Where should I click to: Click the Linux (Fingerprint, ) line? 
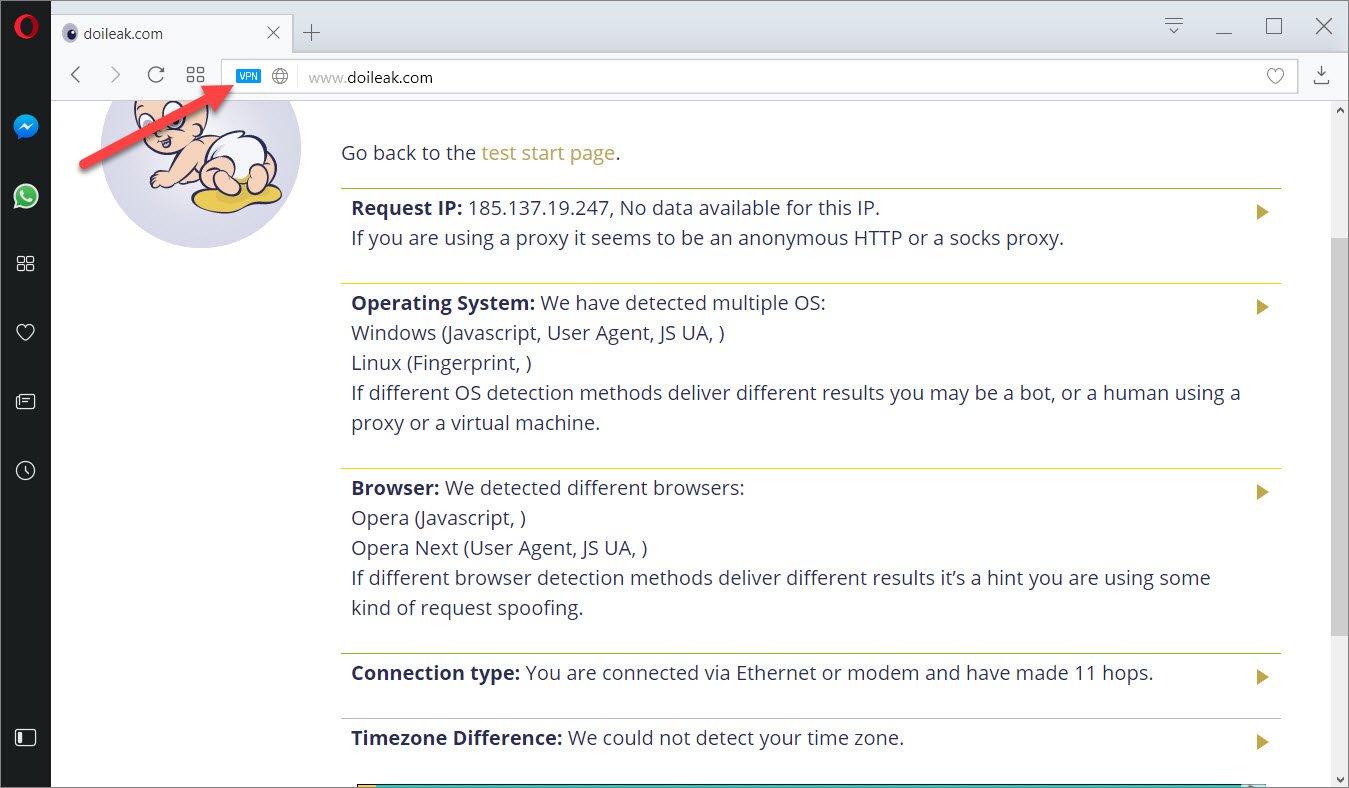(x=441, y=363)
